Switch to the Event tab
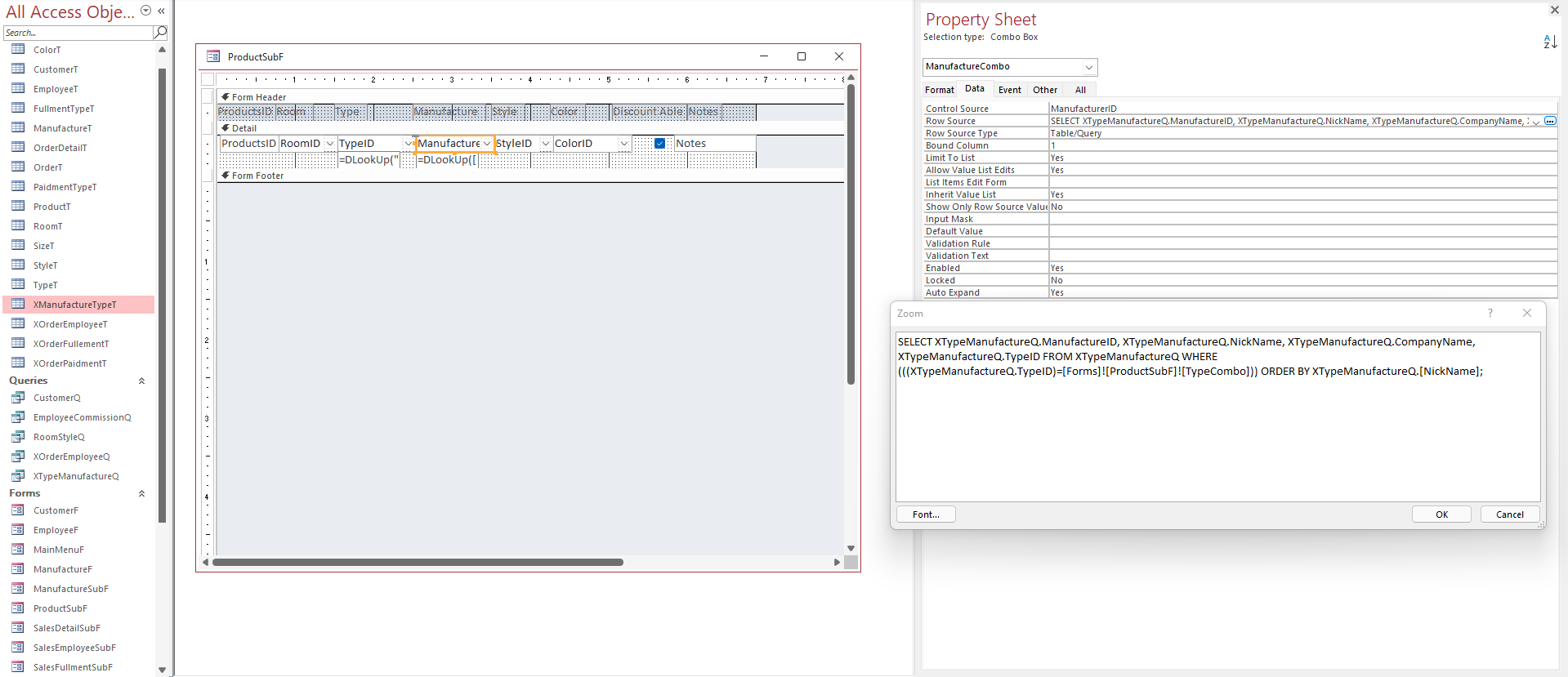The width and height of the screenshot is (1568, 677). point(1009,90)
